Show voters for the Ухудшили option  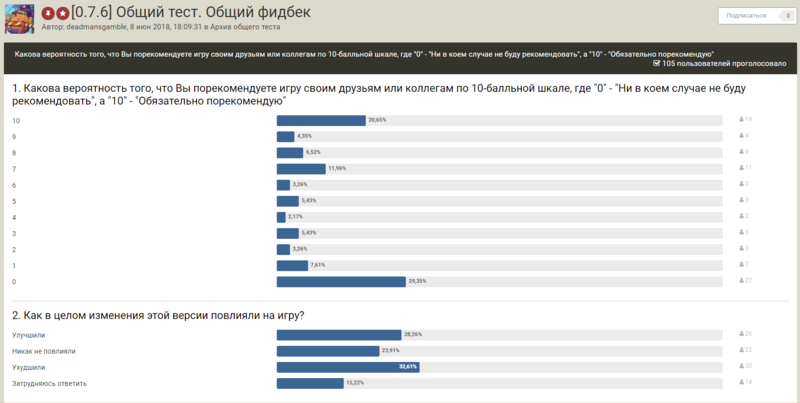(745, 366)
